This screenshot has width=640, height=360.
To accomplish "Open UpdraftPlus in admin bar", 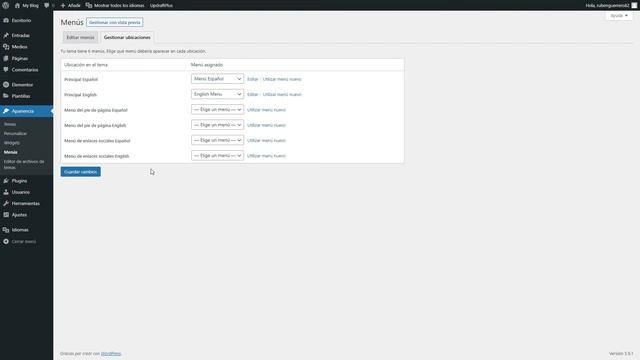I will click(161, 5).
